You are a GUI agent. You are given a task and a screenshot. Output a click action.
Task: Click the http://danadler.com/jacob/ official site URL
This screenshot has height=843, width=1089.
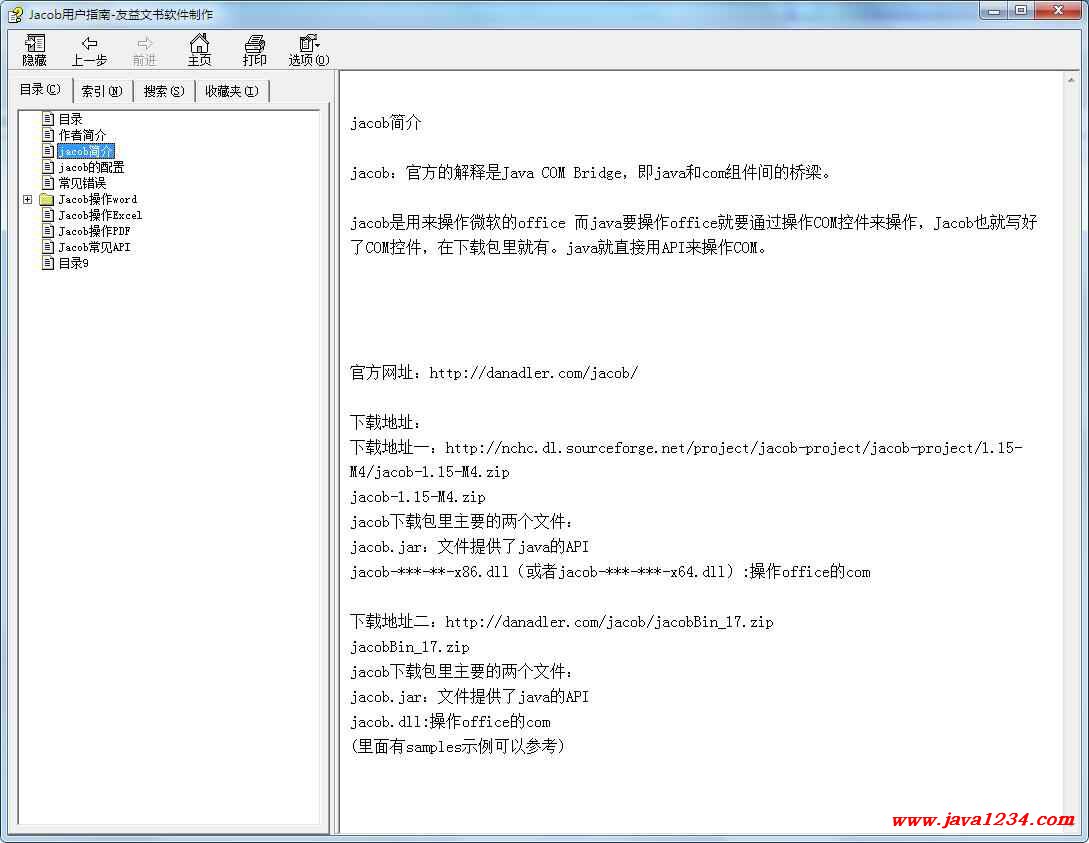[x=533, y=373]
